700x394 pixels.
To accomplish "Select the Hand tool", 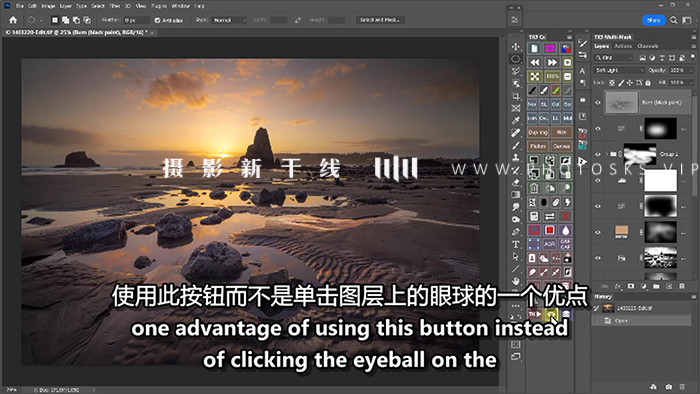I will click(516, 281).
